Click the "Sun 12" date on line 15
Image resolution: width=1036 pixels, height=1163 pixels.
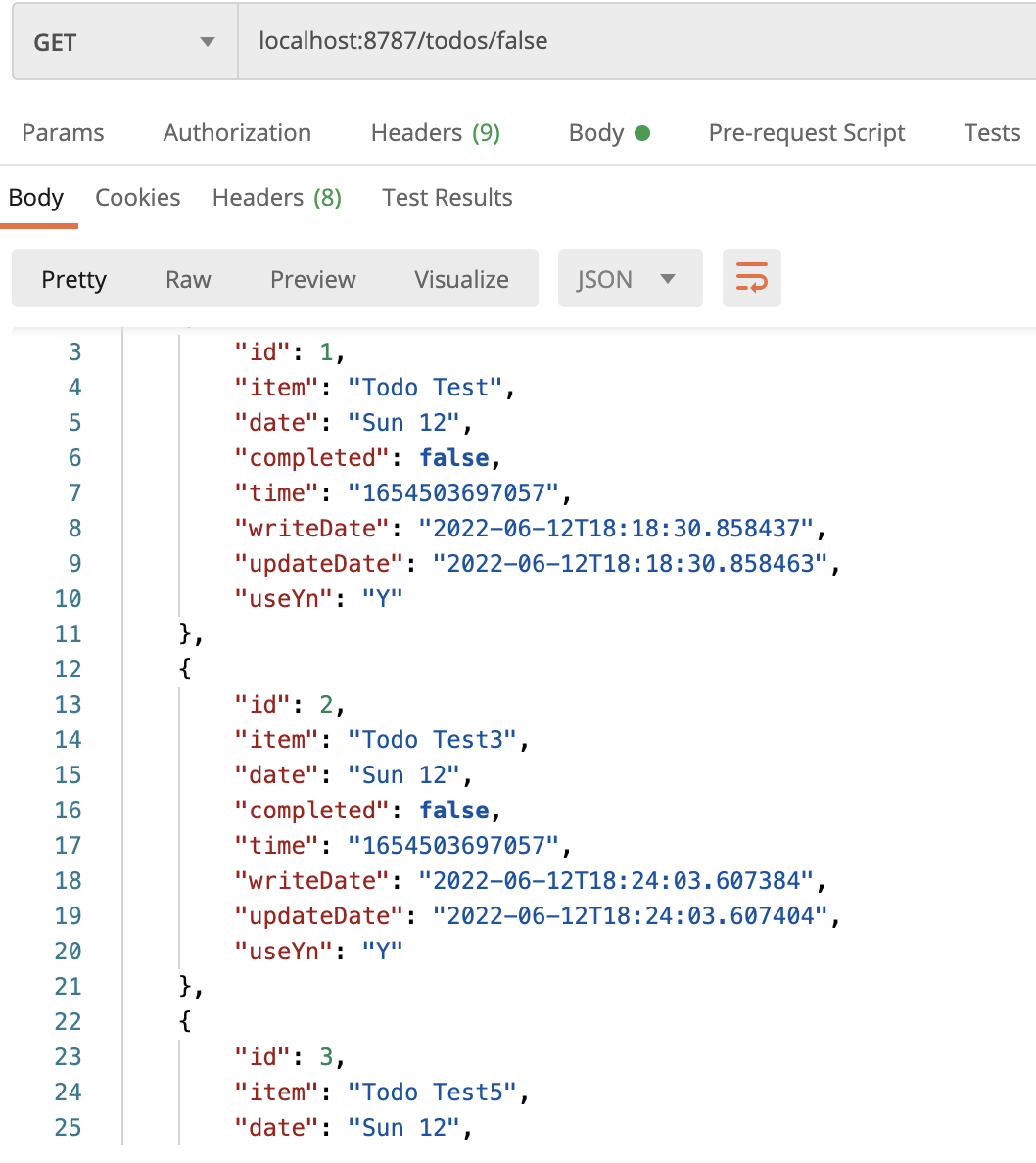[x=403, y=774]
